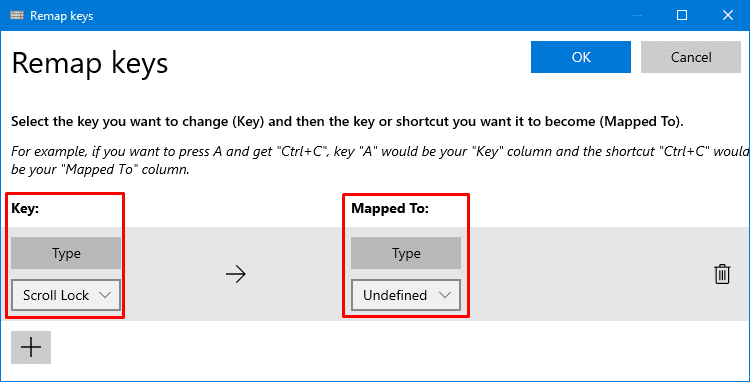750x382 pixels.
Task: Click the 'Mapped To:' column label
Action: tap(390, 209)
